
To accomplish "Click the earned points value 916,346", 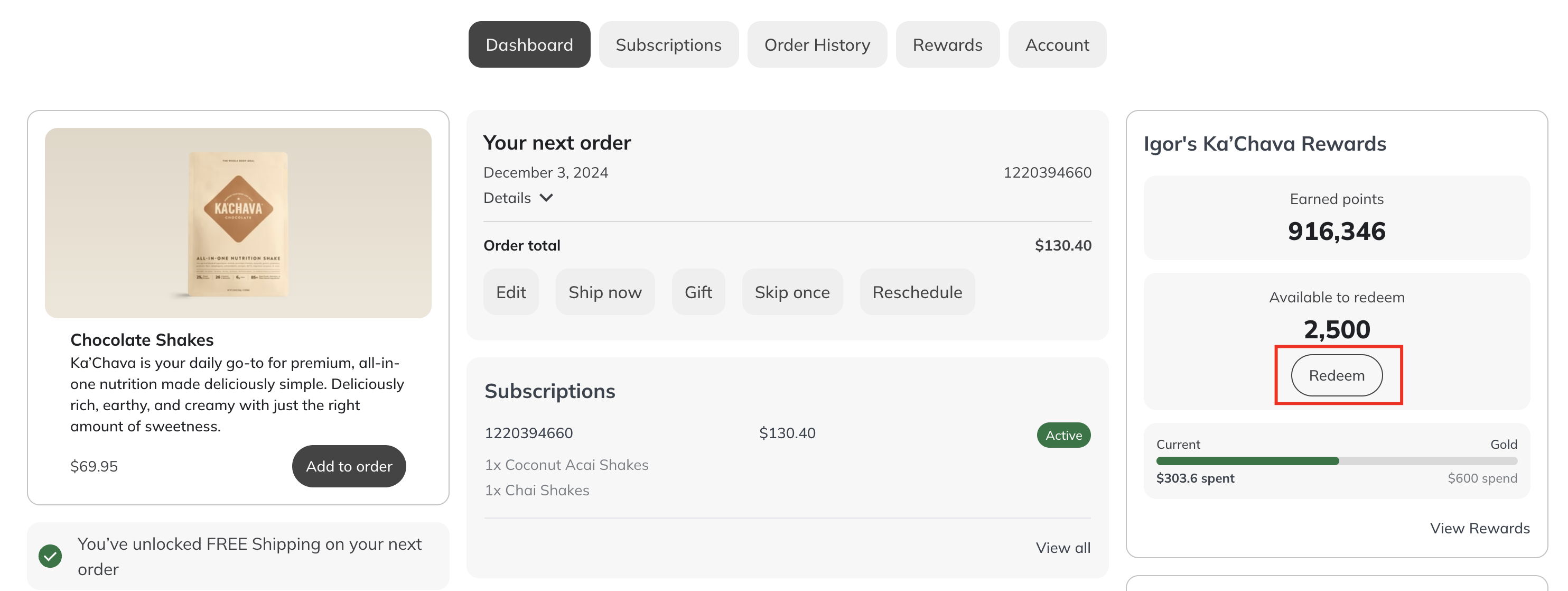I will [x=1337, y=232].
